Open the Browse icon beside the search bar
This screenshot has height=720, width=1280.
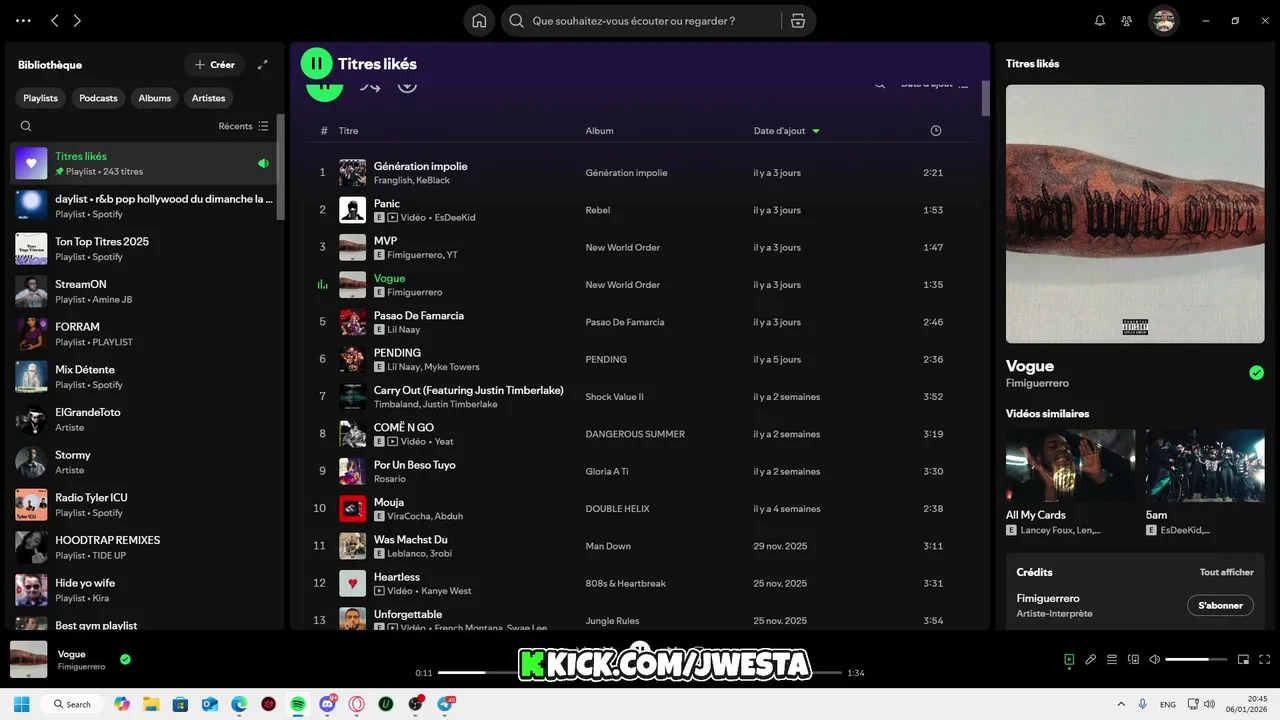pyautogui.click(x=797, y=21)
